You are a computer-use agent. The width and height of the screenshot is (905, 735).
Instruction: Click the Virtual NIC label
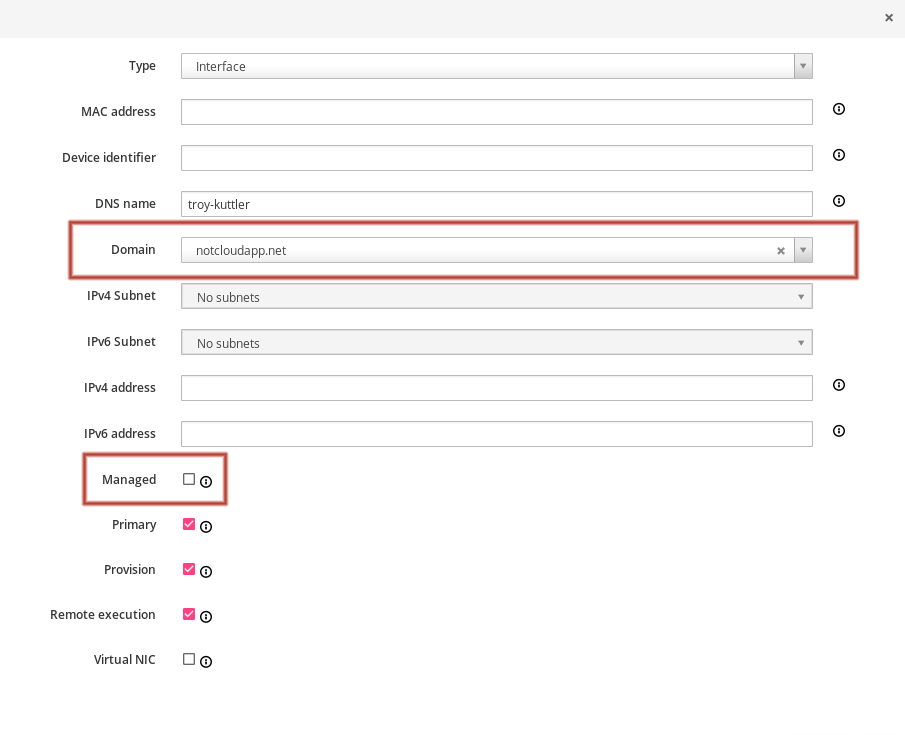click(x=125, y=659)
